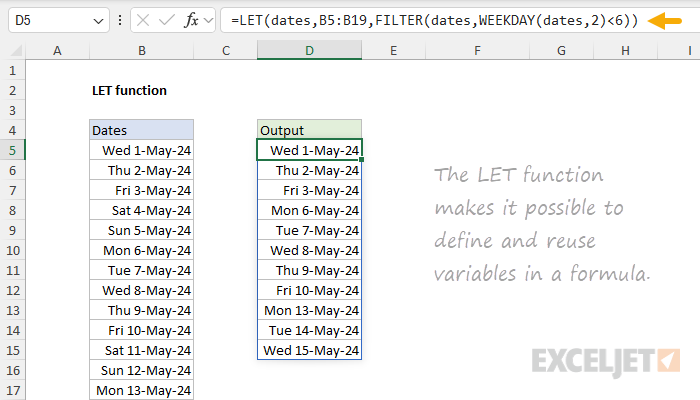Click 'Thu 2-May-24' in Output column
This screenshot has height=400, width=700.
click(x=309, y=170)
